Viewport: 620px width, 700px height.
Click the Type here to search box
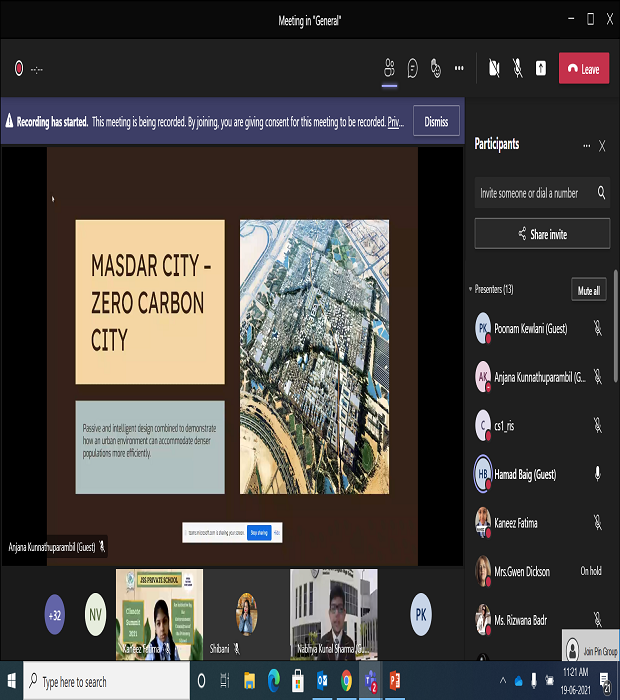pos(106,681)
